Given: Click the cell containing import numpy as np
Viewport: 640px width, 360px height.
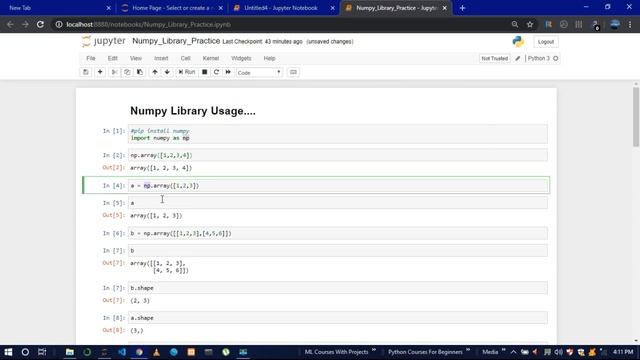Looking at the screenshot, I should pyautogui.click(x=338, y=134).
